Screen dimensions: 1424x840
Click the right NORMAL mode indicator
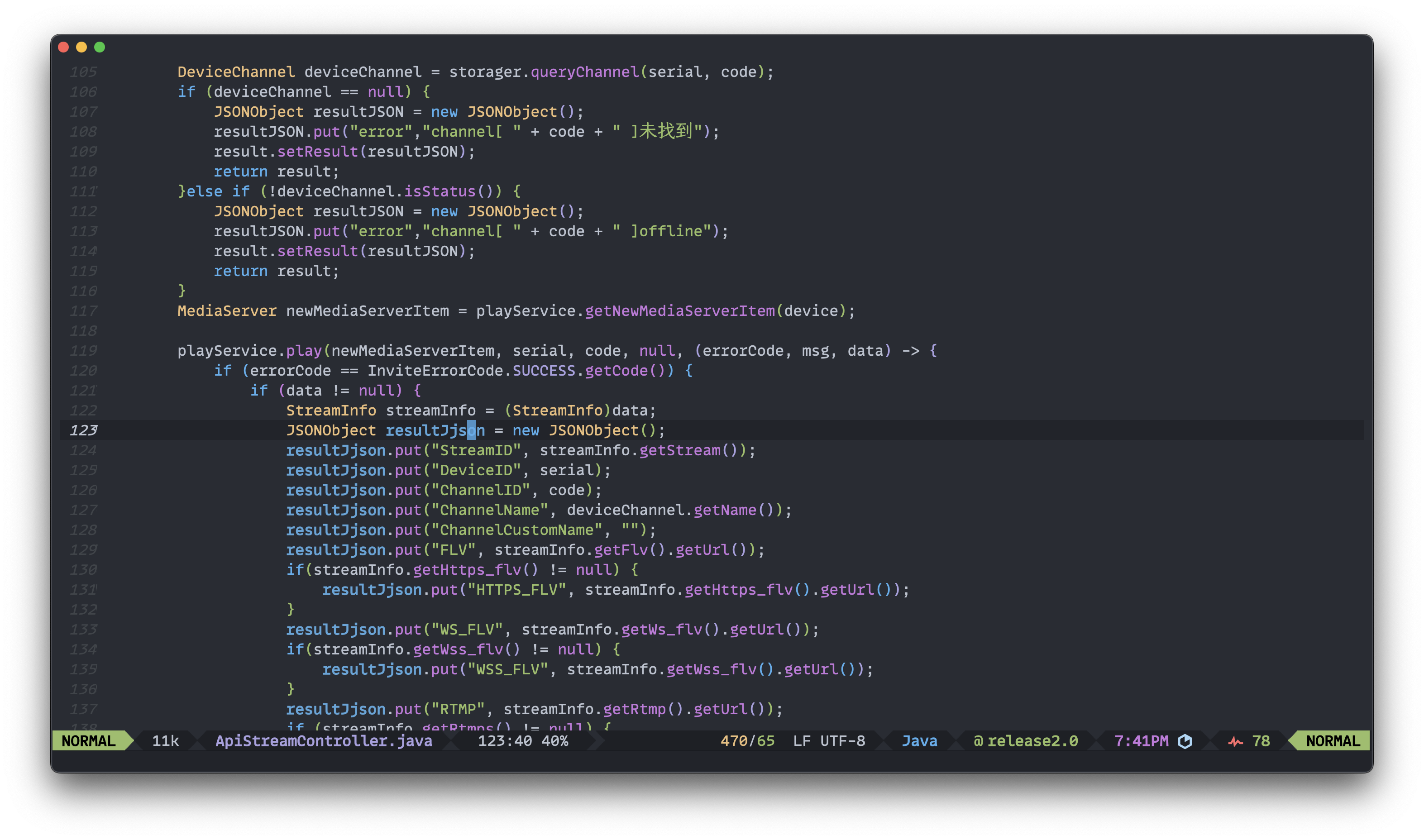[1333, 741]
